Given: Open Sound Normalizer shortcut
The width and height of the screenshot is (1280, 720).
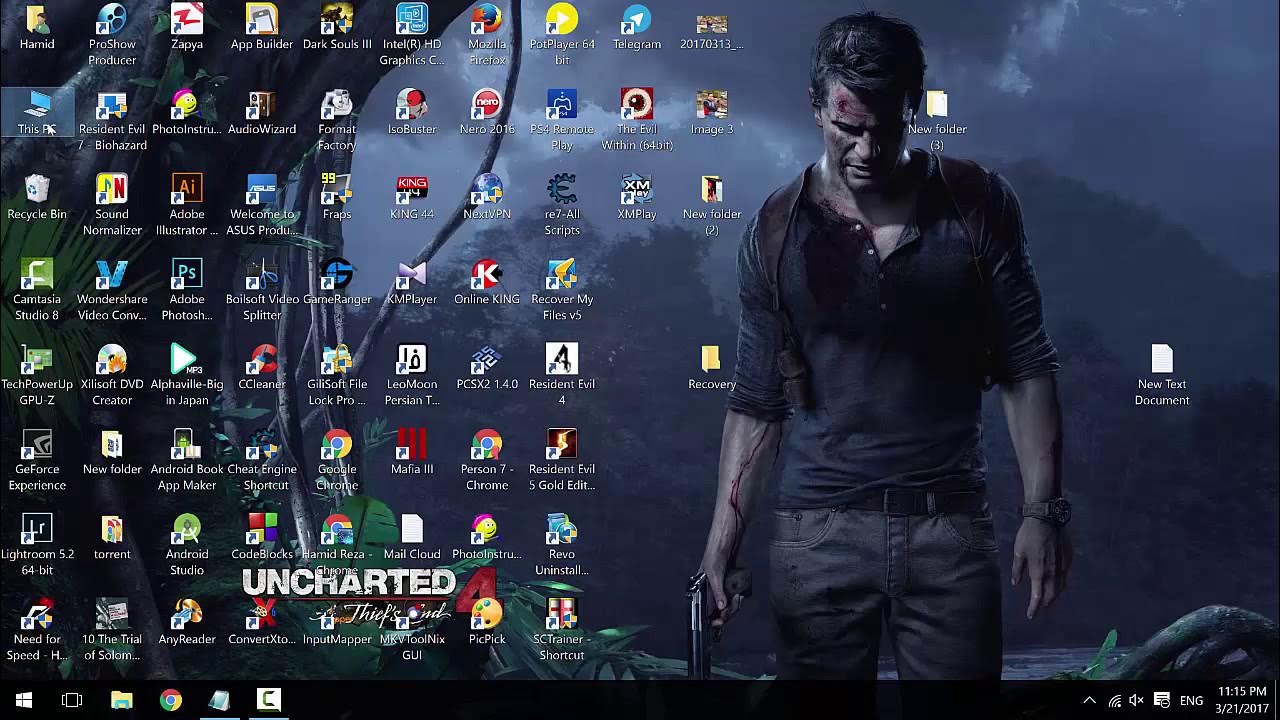Looking at the screenshot, I should coord(112,204).
